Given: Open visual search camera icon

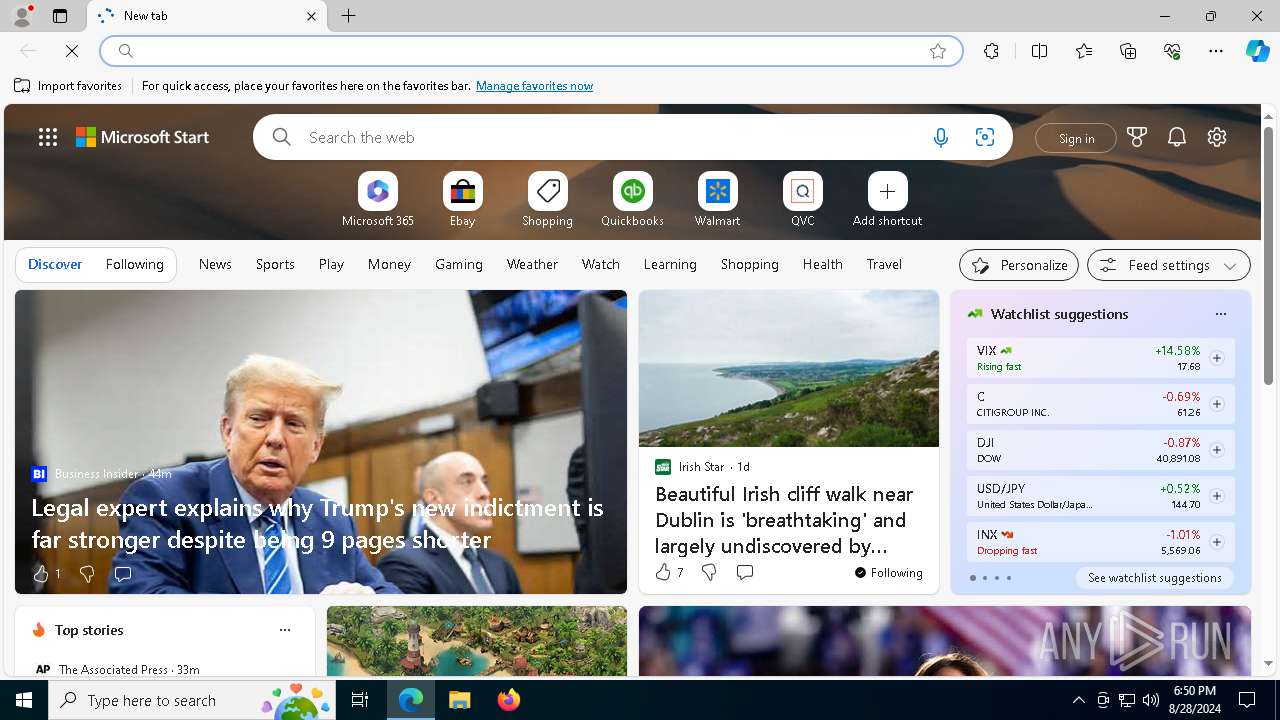Looking at the screenshot, I should click(x=984, y=138).
